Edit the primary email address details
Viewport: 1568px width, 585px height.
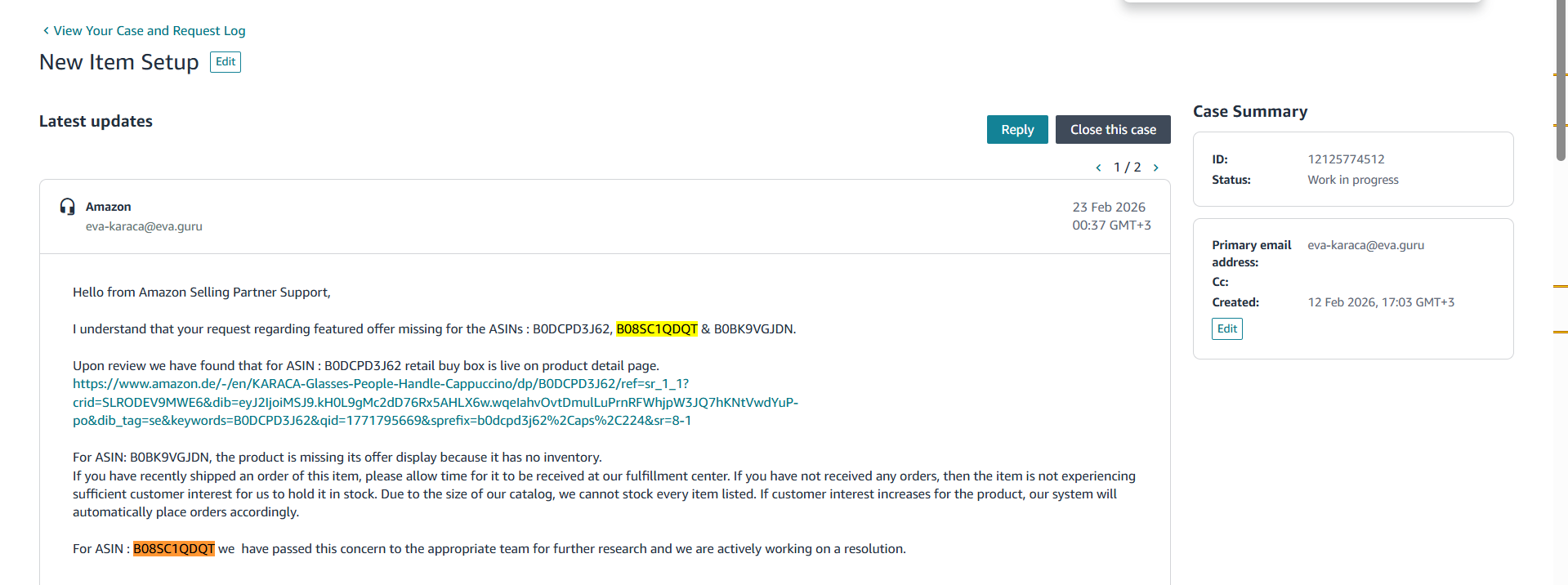tap(1227, 328)
